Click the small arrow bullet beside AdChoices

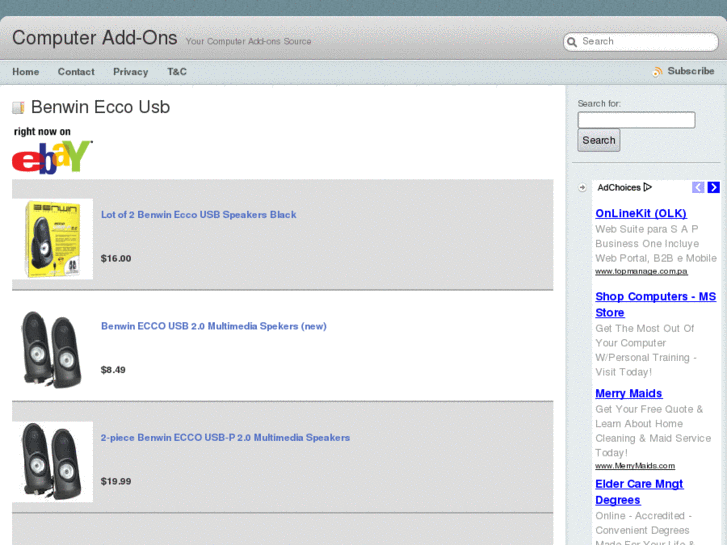(582, 187)
